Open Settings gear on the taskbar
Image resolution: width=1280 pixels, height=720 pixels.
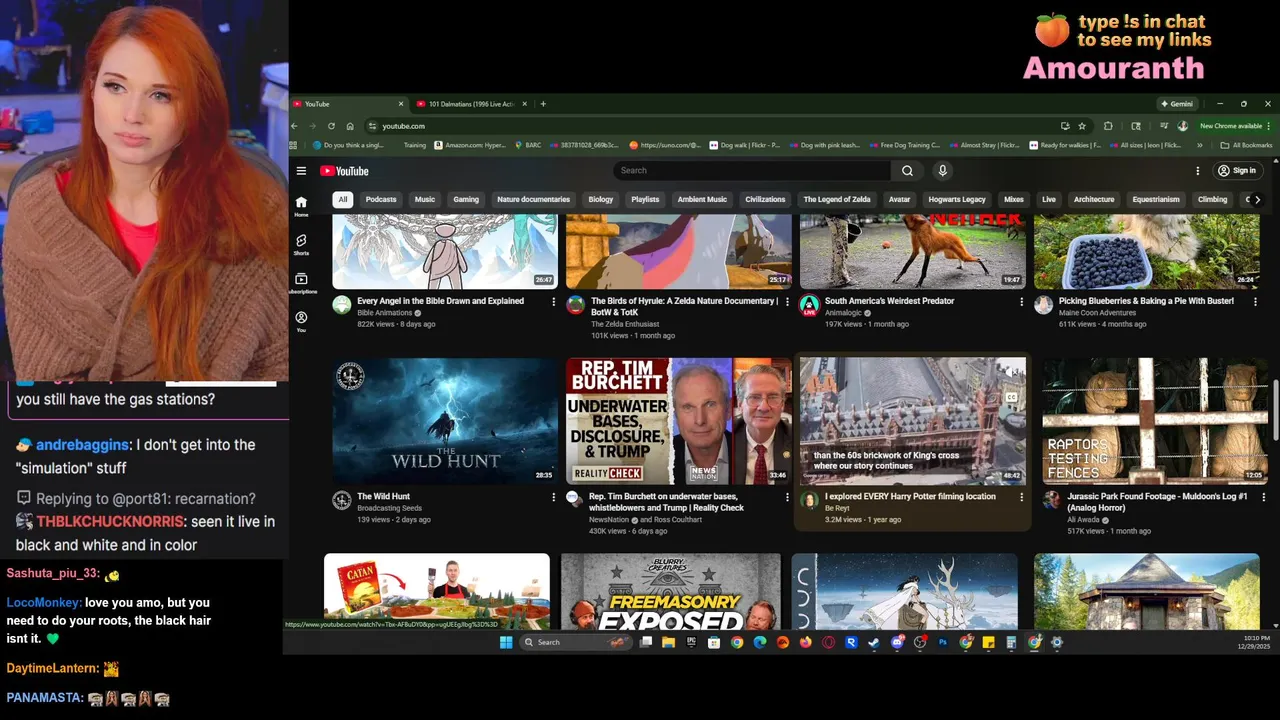click(1057, 642)
